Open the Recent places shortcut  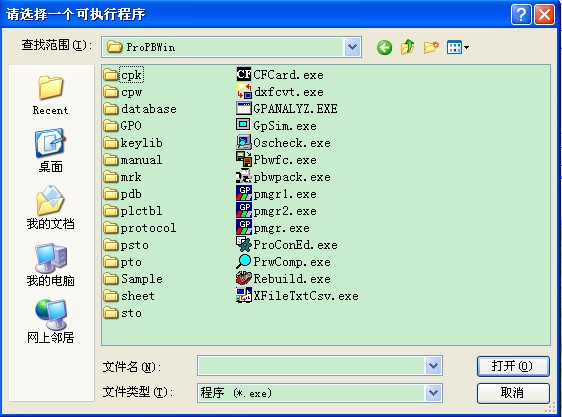pos(51,95)
